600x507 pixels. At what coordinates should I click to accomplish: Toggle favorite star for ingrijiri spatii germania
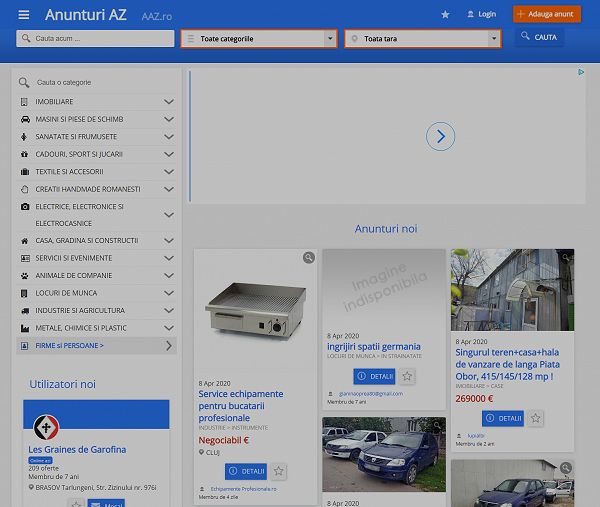pos(407,377)
